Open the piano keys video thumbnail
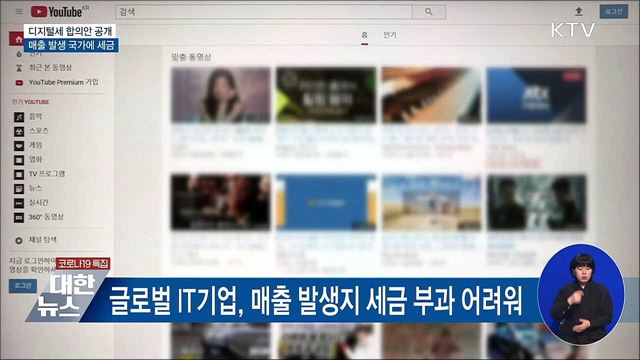Screen dimensions: 640x360 pyautogui.click(x=431, y=95)
